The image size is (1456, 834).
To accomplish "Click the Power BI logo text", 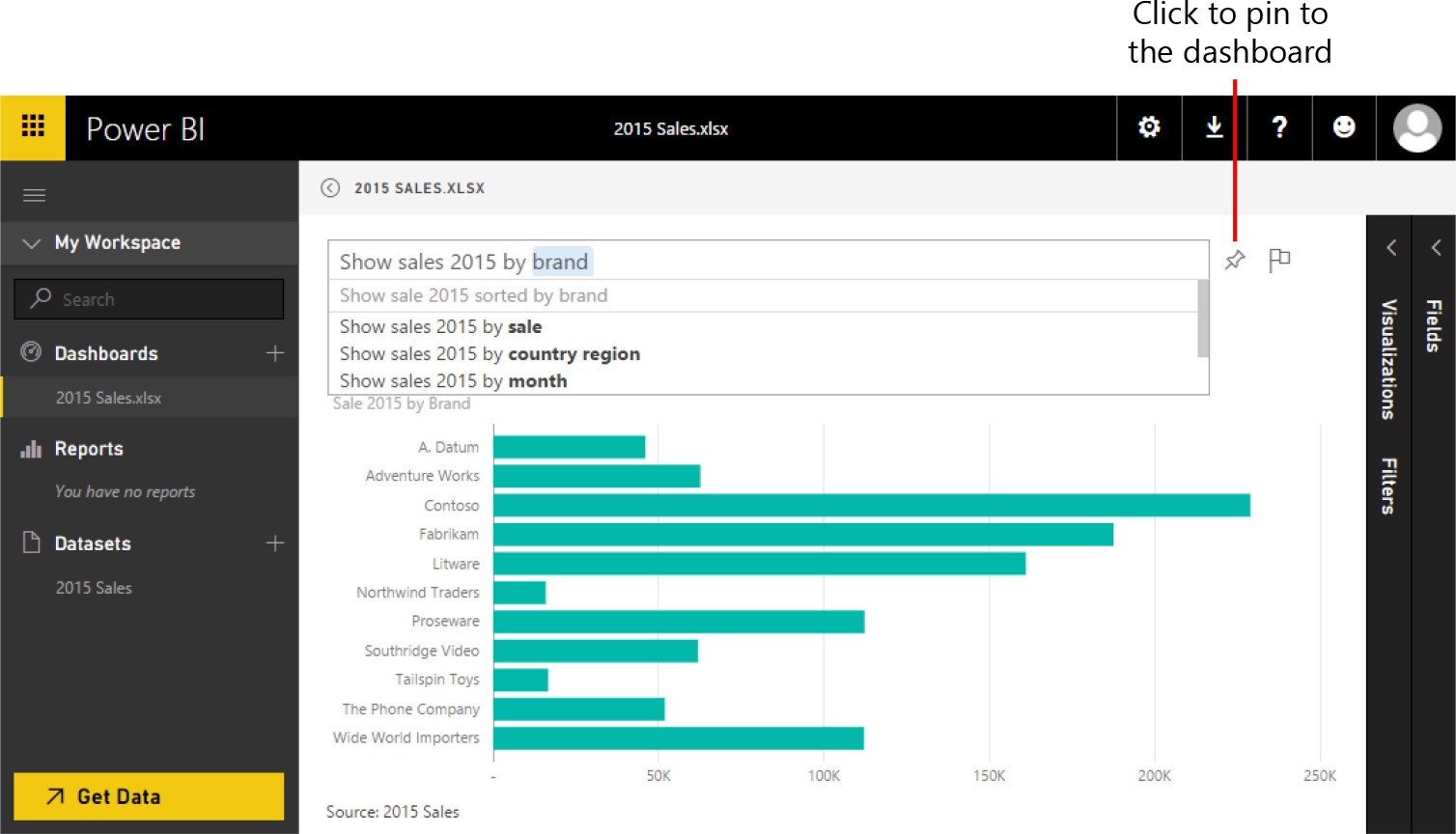I will 146,128.
